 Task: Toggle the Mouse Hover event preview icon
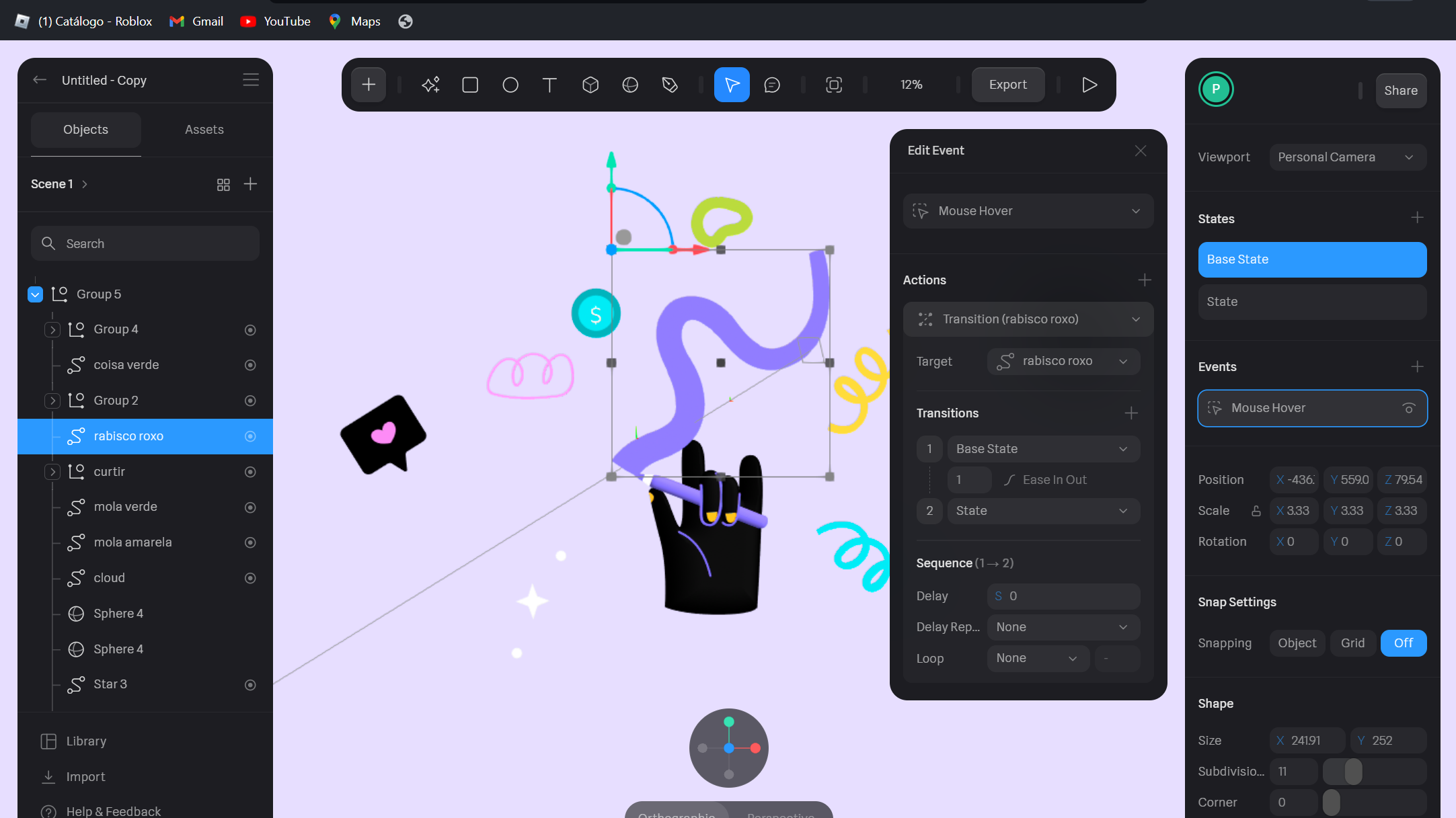coord(1409,408)
